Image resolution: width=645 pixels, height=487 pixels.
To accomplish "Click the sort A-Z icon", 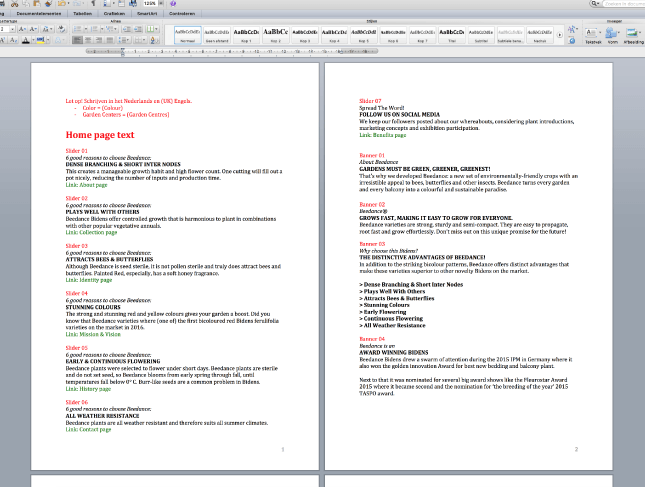I will pyautogui.click(x=154, y=40).
